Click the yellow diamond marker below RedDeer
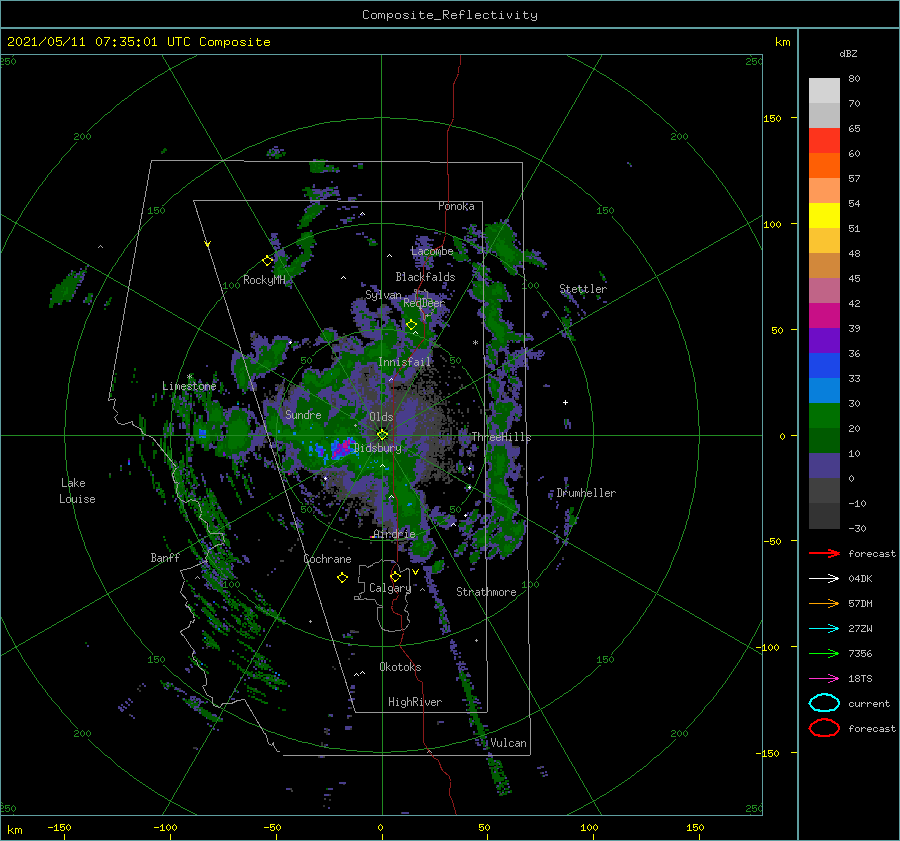 (412, 325)
